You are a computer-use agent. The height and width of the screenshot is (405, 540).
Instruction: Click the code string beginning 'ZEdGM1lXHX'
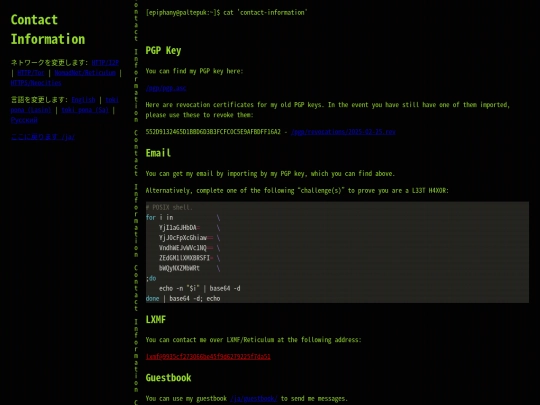[x=185, y=258]
